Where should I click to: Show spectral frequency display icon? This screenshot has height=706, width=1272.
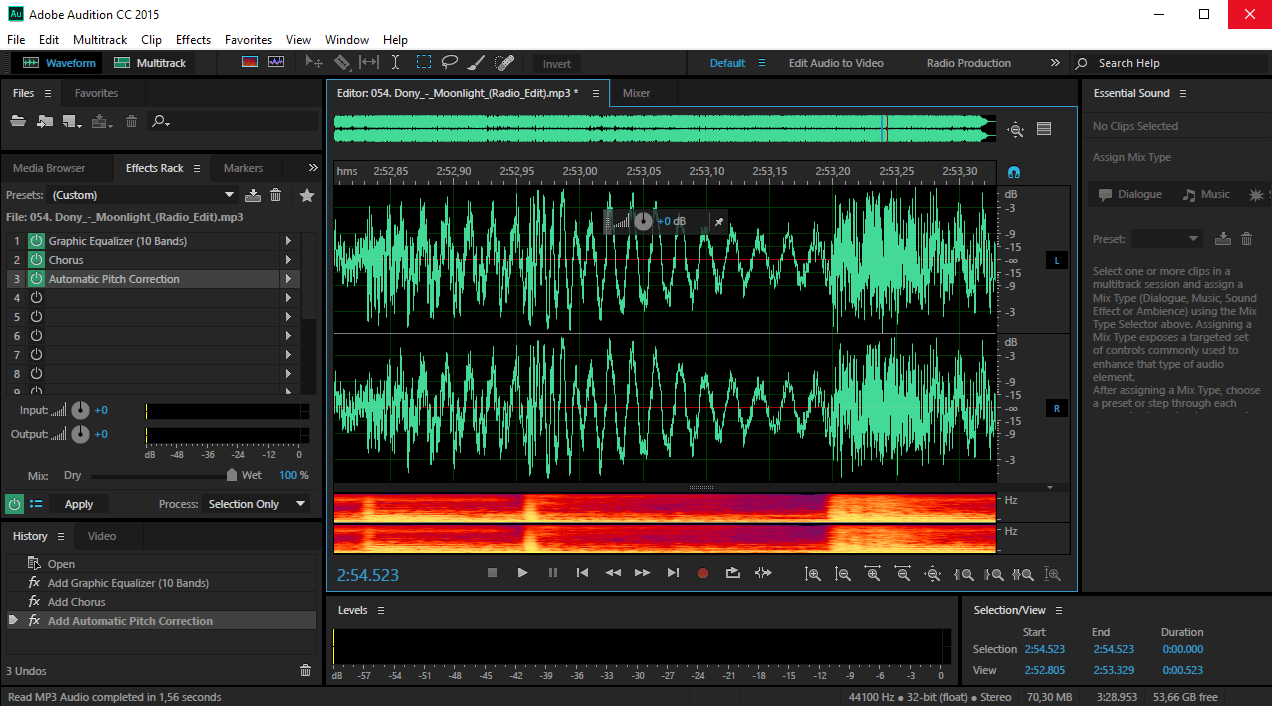(250, 62)
